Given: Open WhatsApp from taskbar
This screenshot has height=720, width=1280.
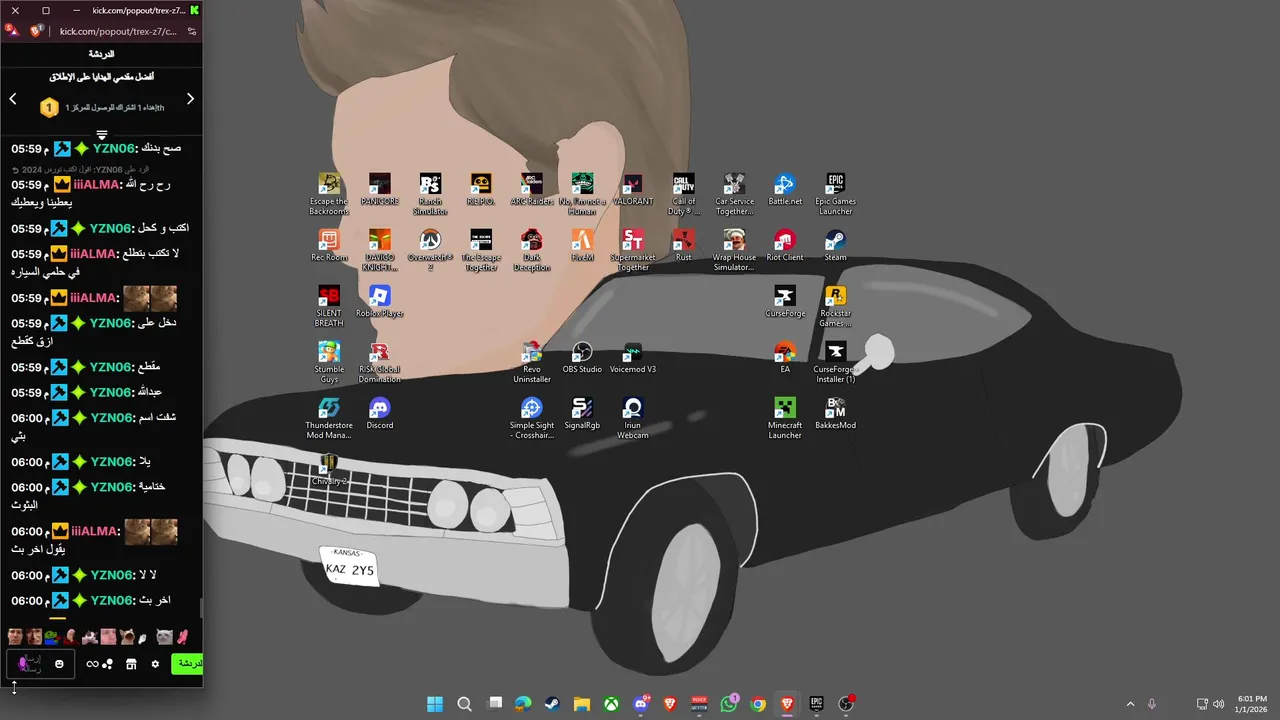Looking at the screenshot, I should 729,704.
